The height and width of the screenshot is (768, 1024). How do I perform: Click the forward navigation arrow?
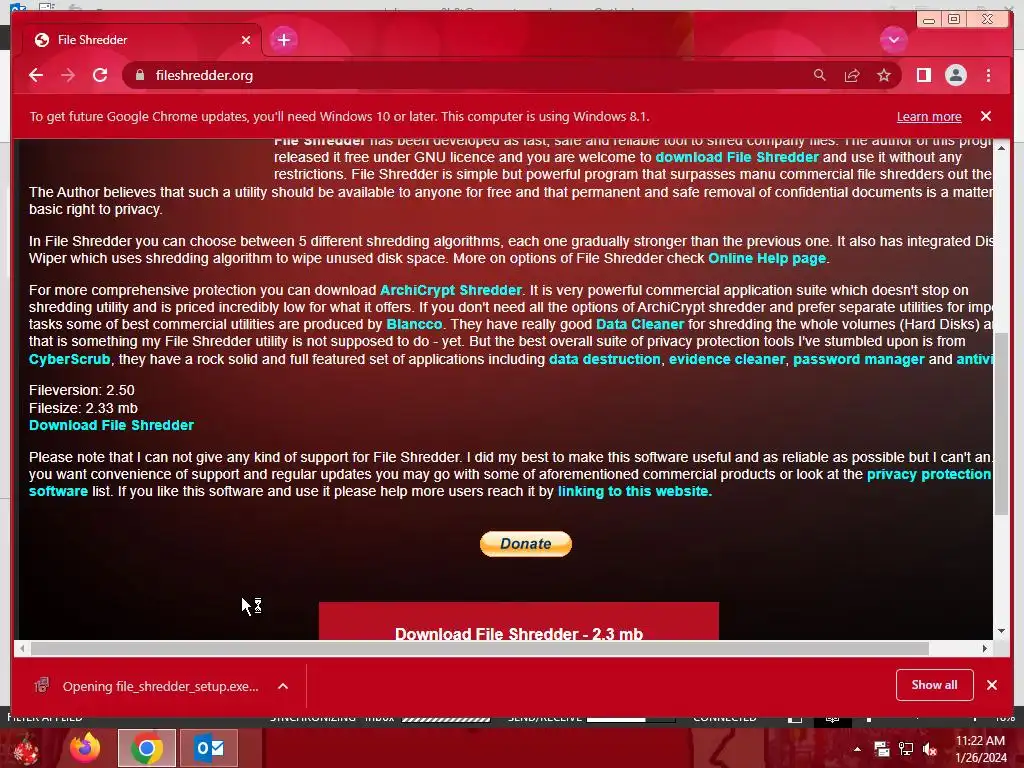pos(68,75)
